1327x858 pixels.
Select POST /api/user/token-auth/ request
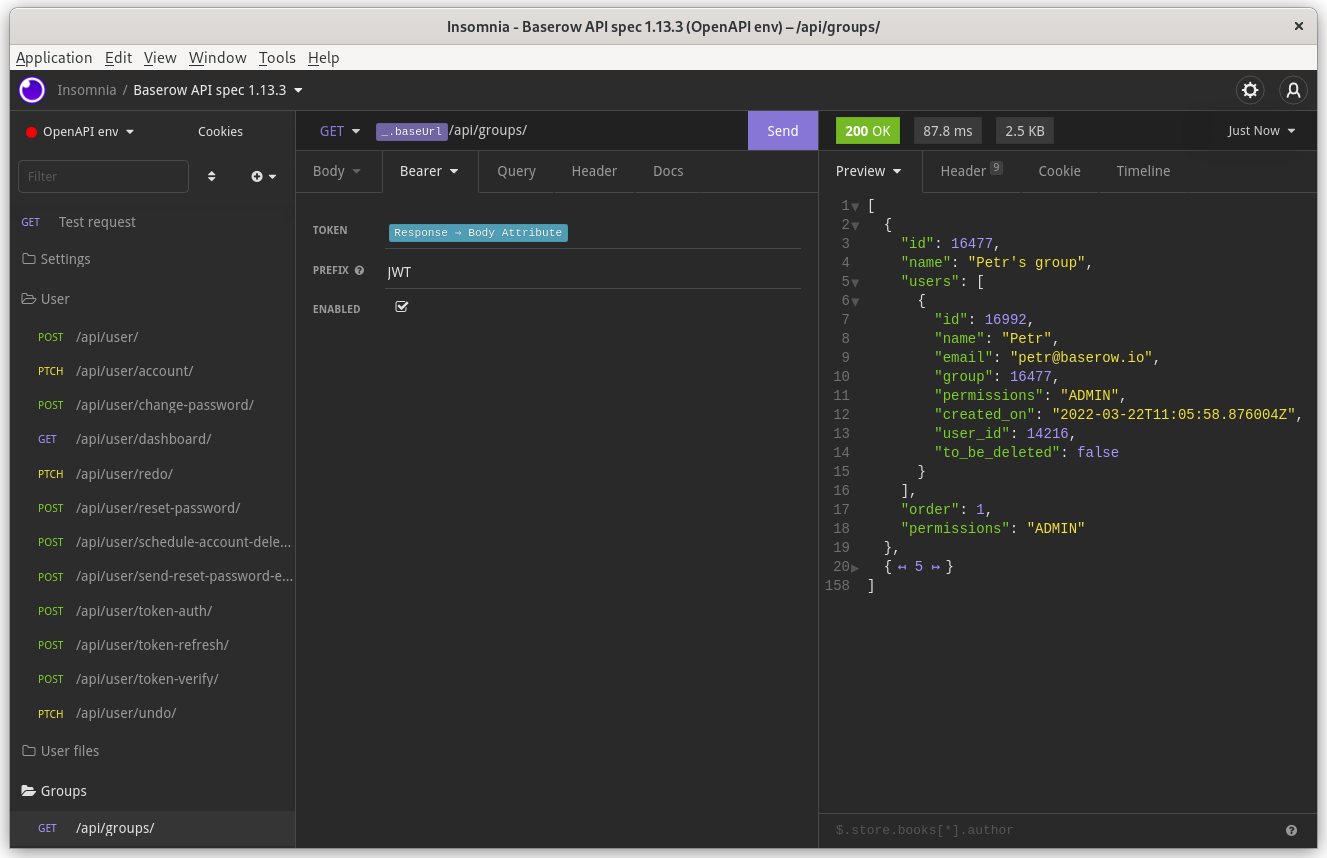coord(152,611)
